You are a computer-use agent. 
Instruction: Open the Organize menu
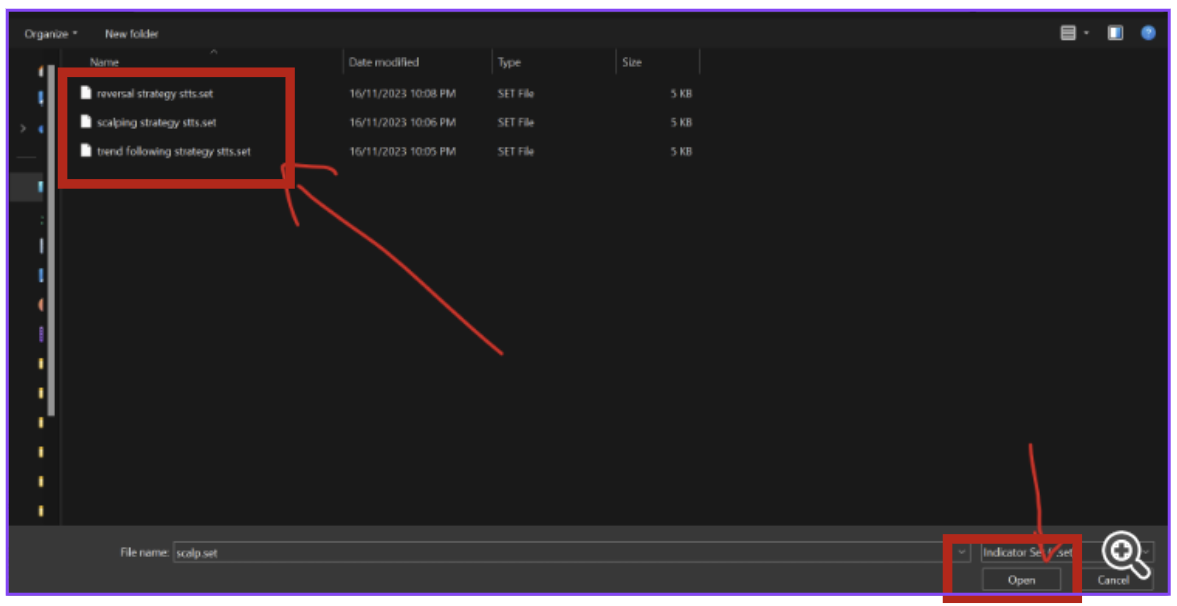coord(50,34)
